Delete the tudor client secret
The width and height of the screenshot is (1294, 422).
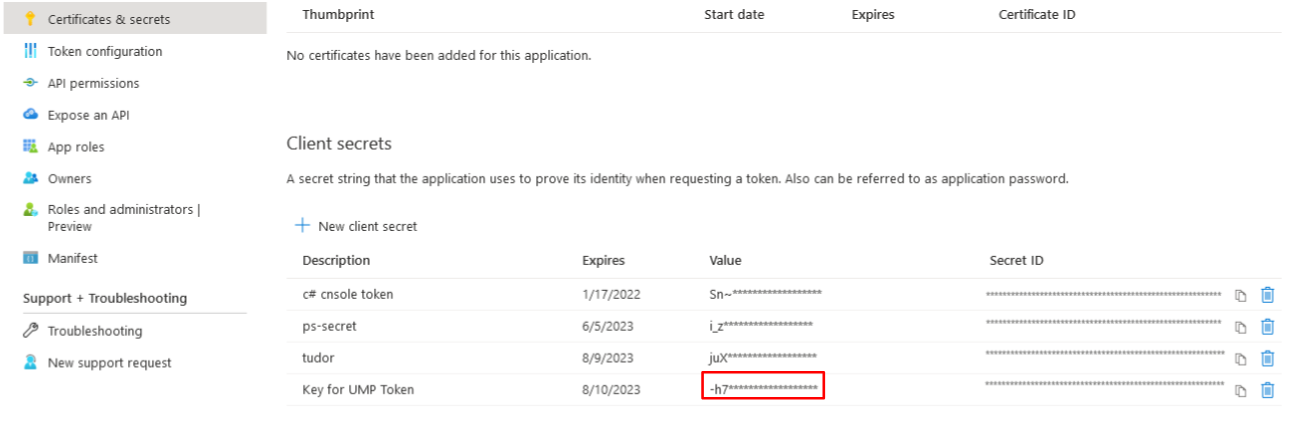(x=1267, y=359)
